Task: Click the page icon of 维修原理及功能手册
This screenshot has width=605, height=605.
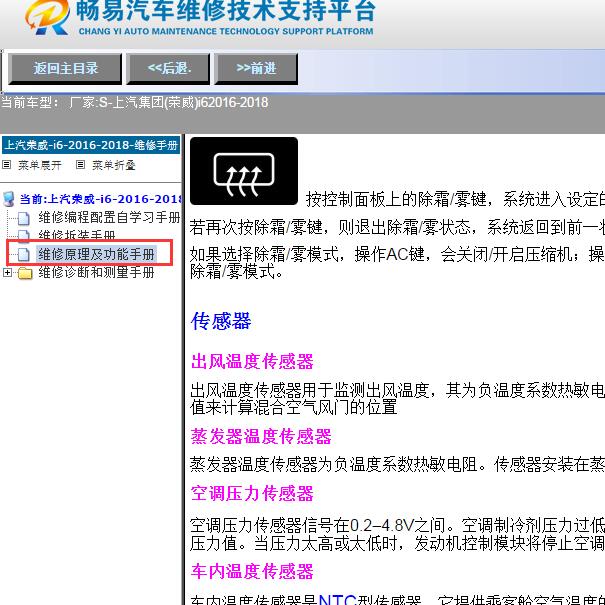Action: click(24, 254)
